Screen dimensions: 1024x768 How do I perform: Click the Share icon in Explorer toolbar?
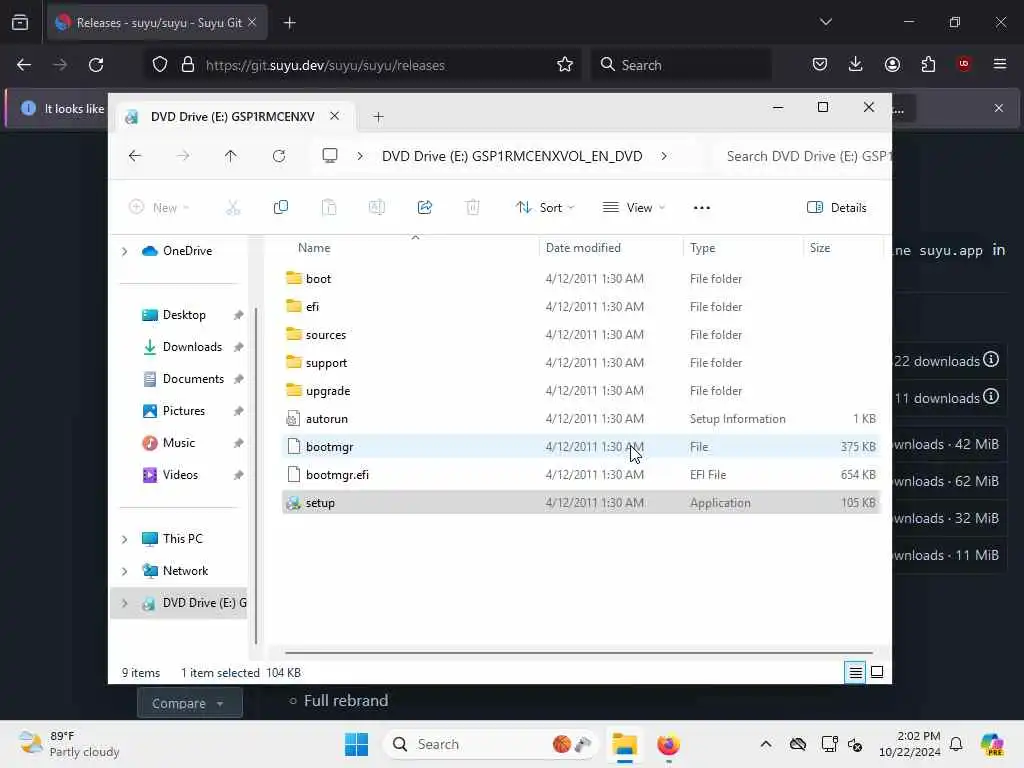[x=424, y=208]
